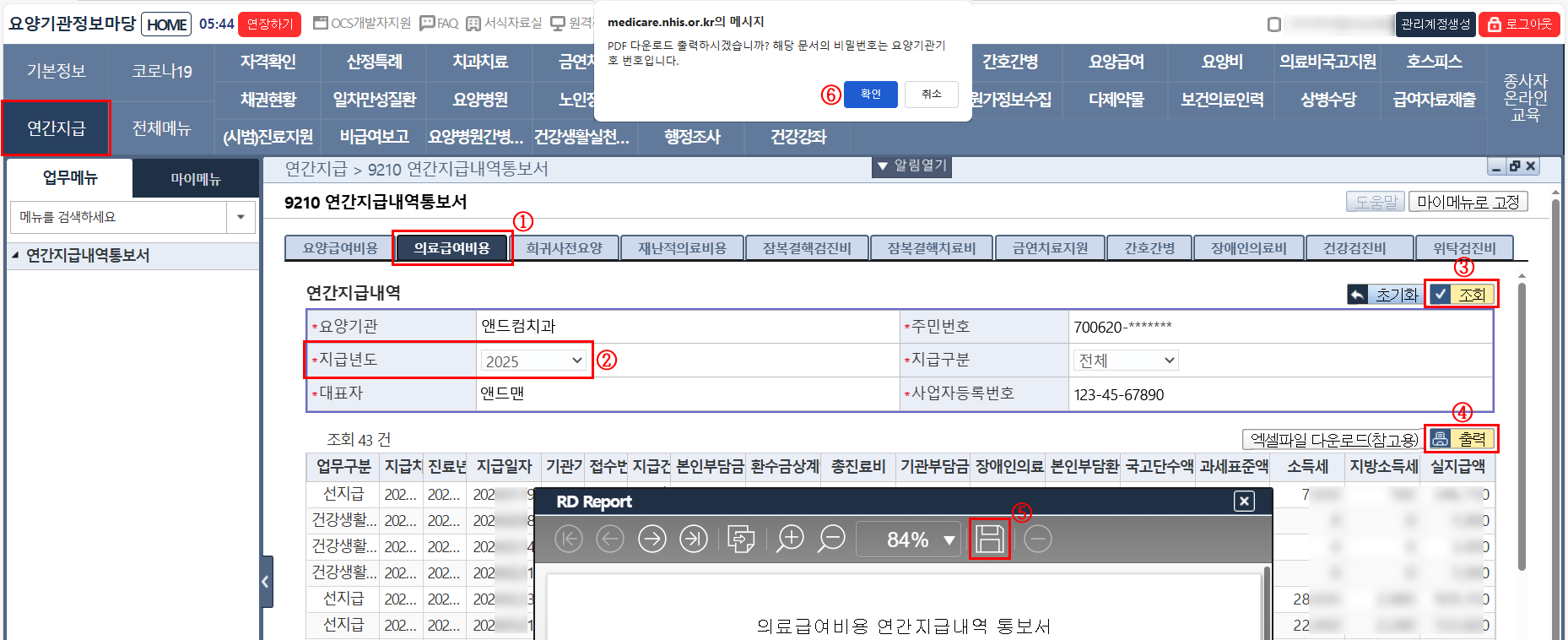Click the 엑셀파일 다운로드(참고용) button
The image size is (1568, 640).
[x=1333, y=440]
